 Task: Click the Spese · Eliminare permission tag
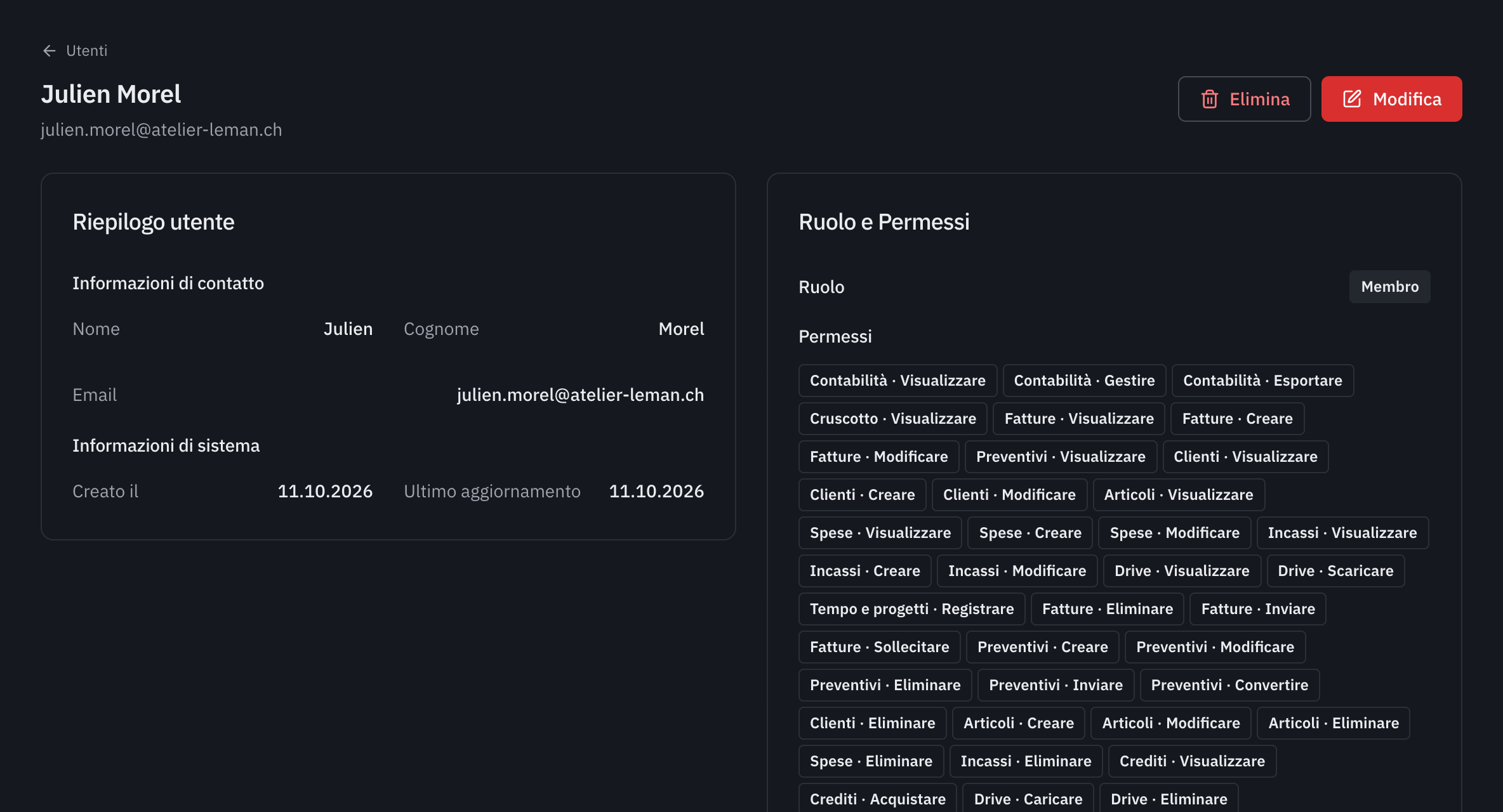pos(871,761)
